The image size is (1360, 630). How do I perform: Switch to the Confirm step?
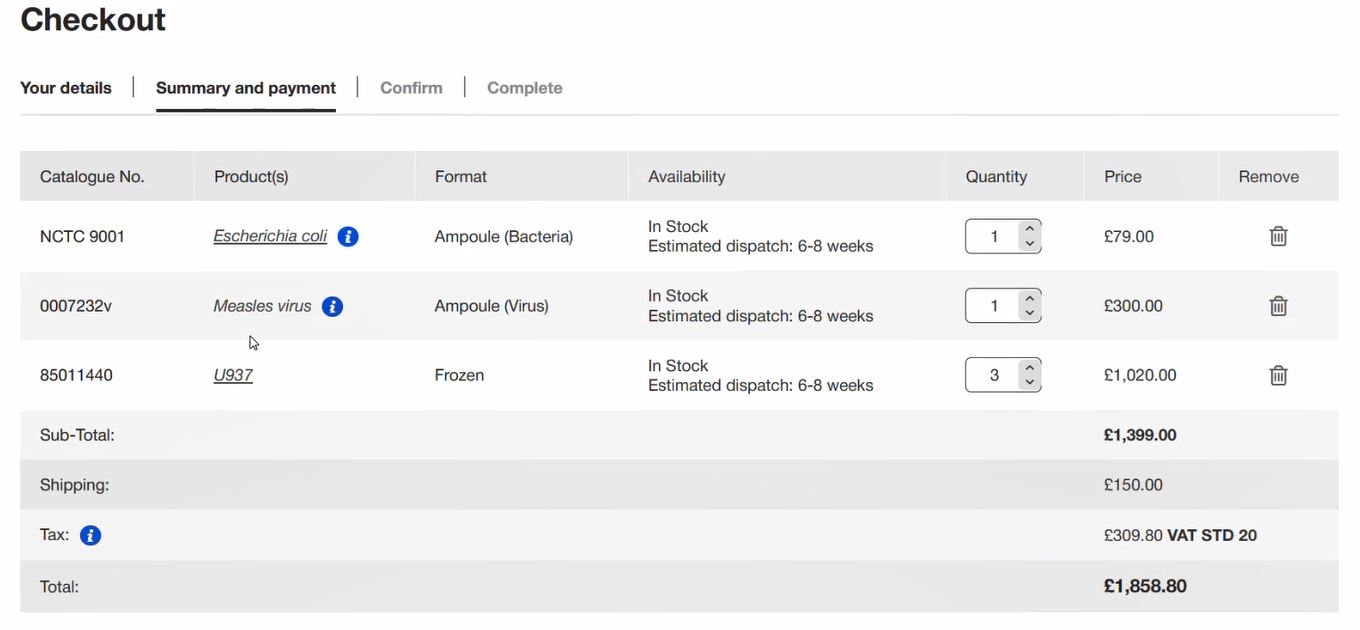(411, 88)
